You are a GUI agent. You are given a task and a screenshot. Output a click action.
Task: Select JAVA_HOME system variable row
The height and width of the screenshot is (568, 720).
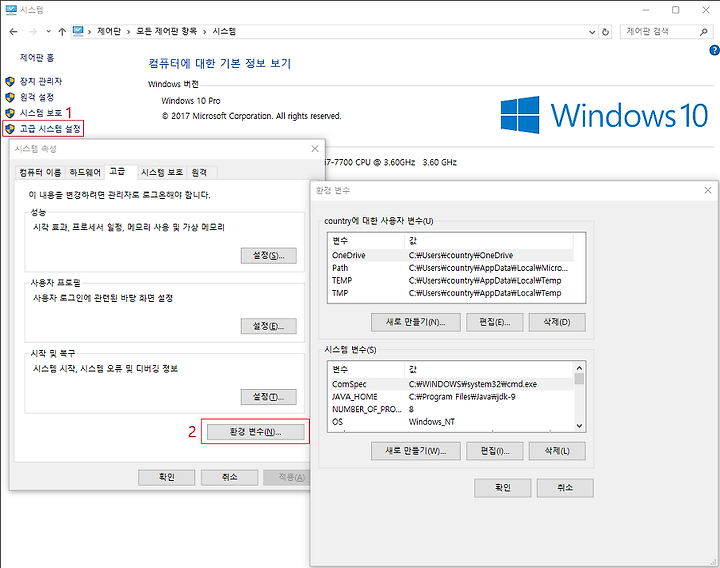coord(452,396)
